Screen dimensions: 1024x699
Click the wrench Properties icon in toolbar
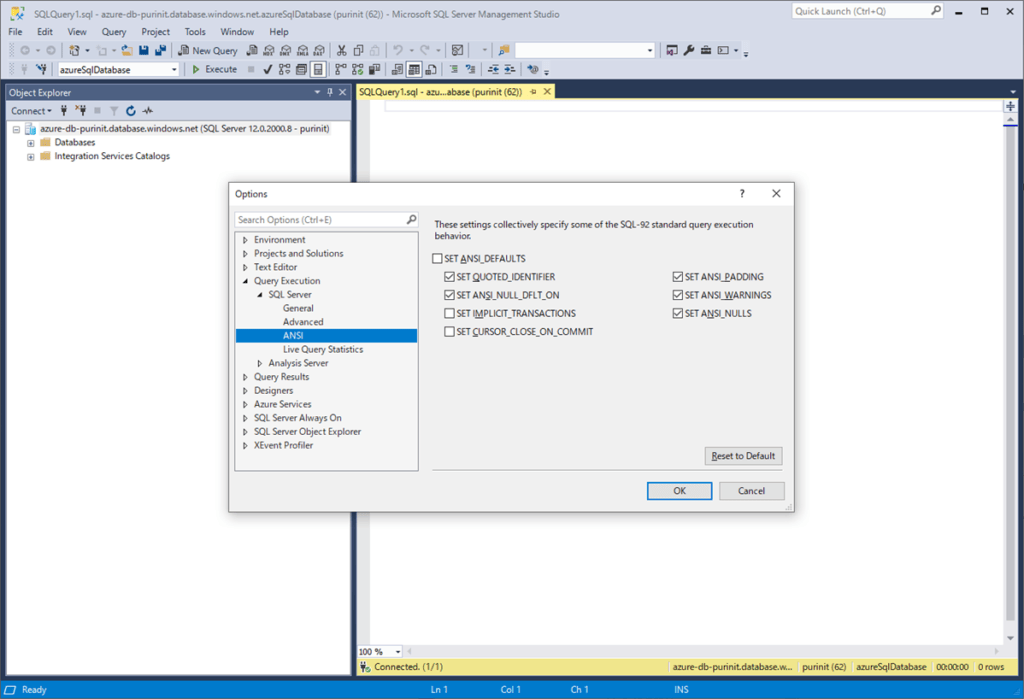click(x=689, y=50)
